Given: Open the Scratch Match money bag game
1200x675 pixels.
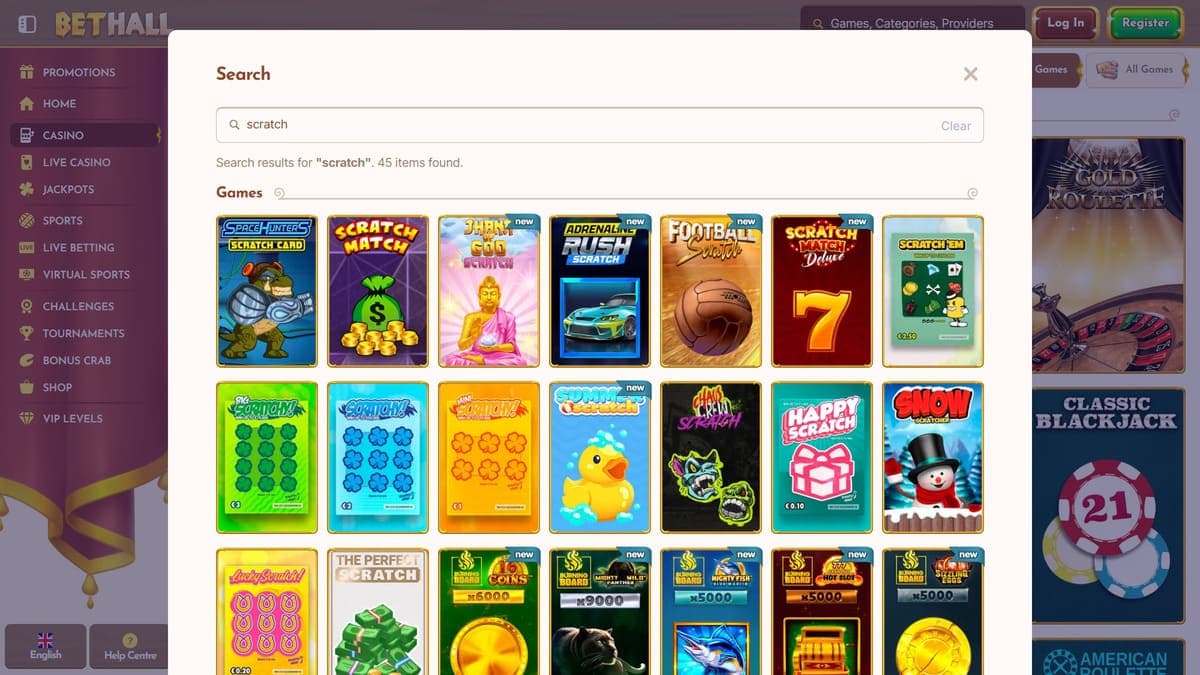Looking at the screenshot, I should pyautogui.click(x=378, y=291).
